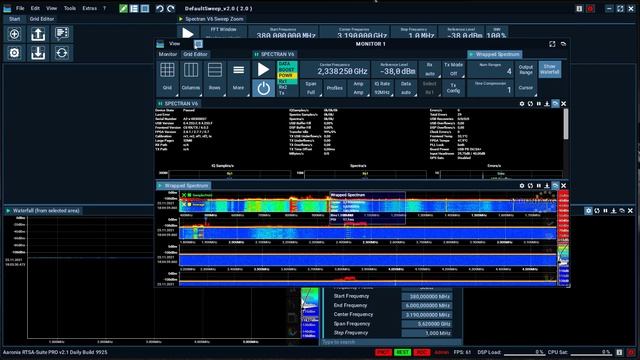Click the list view icon in top toolbar

click(134, 9)
